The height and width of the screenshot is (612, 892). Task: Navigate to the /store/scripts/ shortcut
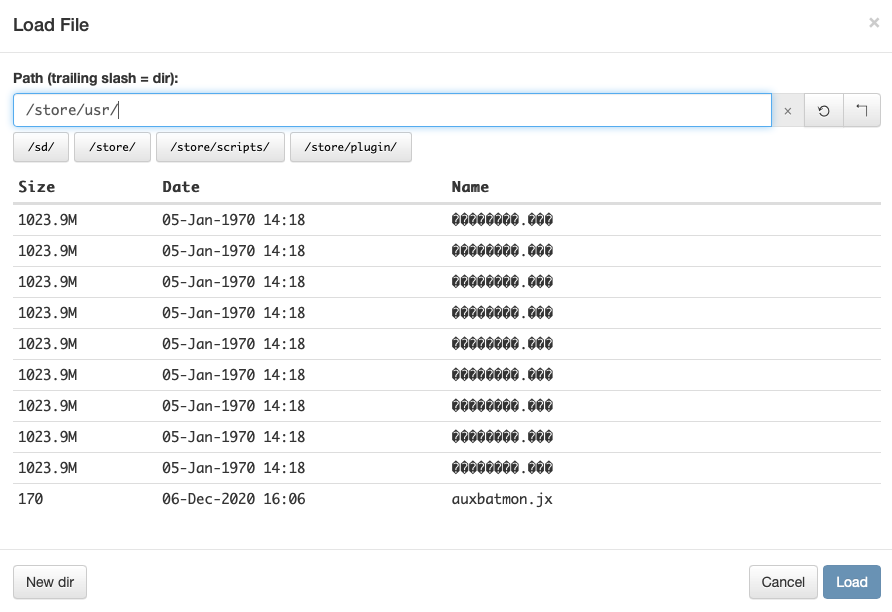220,147
